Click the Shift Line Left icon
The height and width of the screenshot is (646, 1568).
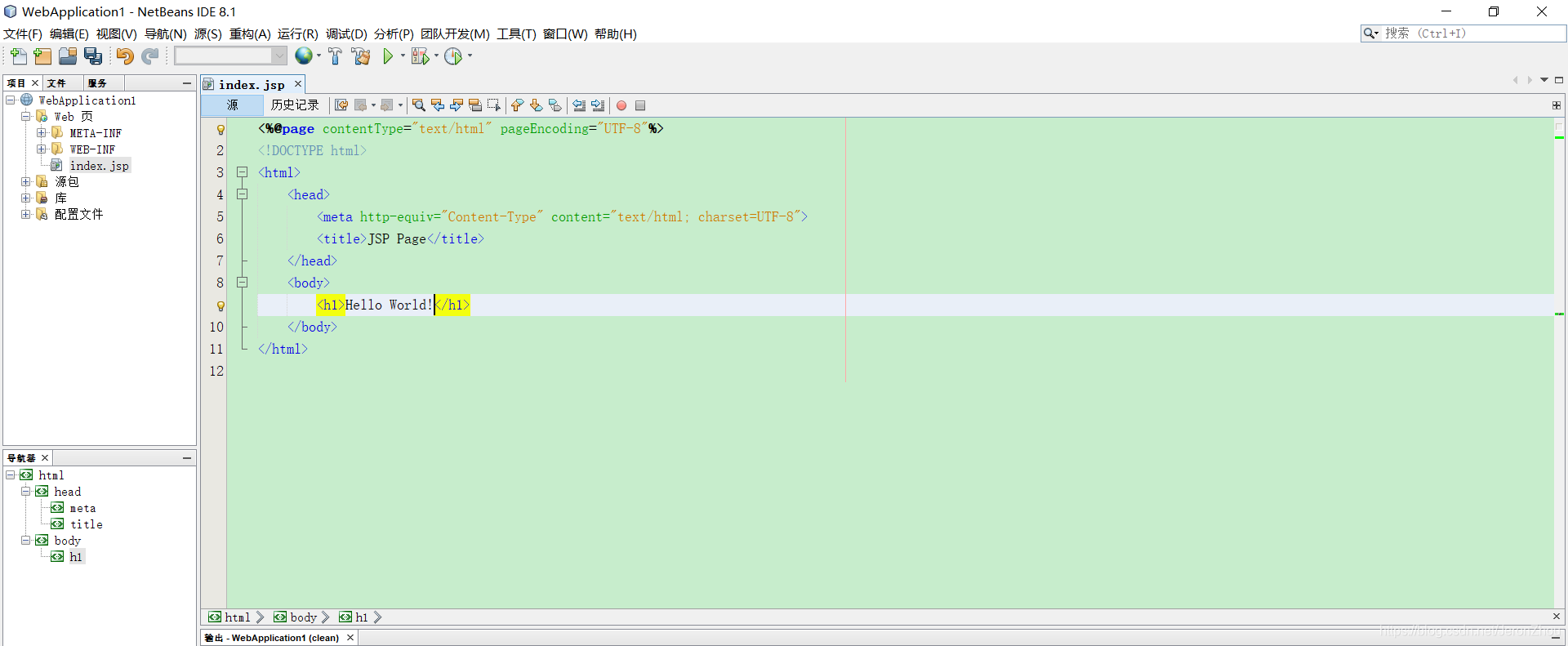(x=579, y=105)
